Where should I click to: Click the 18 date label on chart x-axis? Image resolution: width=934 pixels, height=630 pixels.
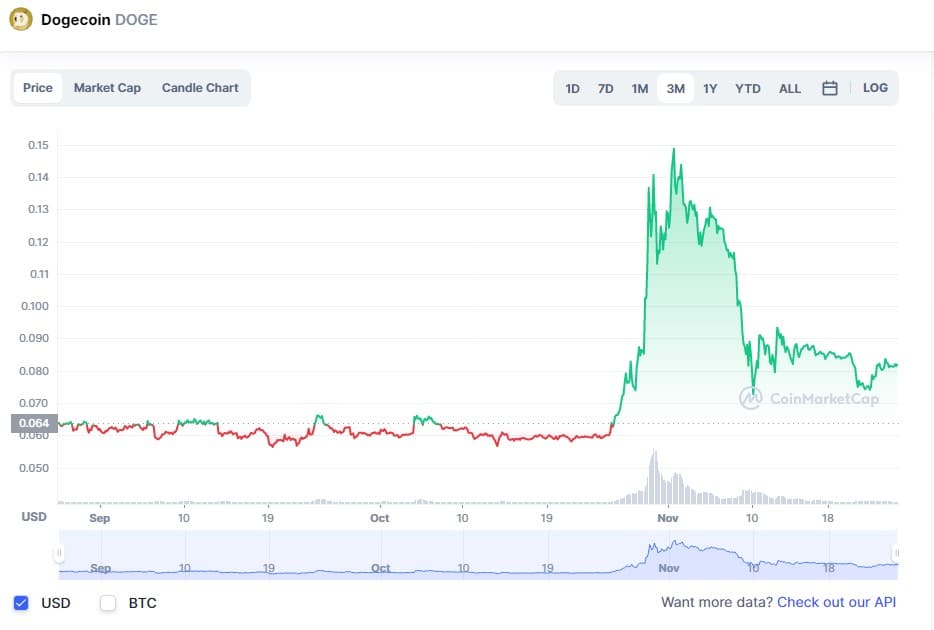click(827, 518)
